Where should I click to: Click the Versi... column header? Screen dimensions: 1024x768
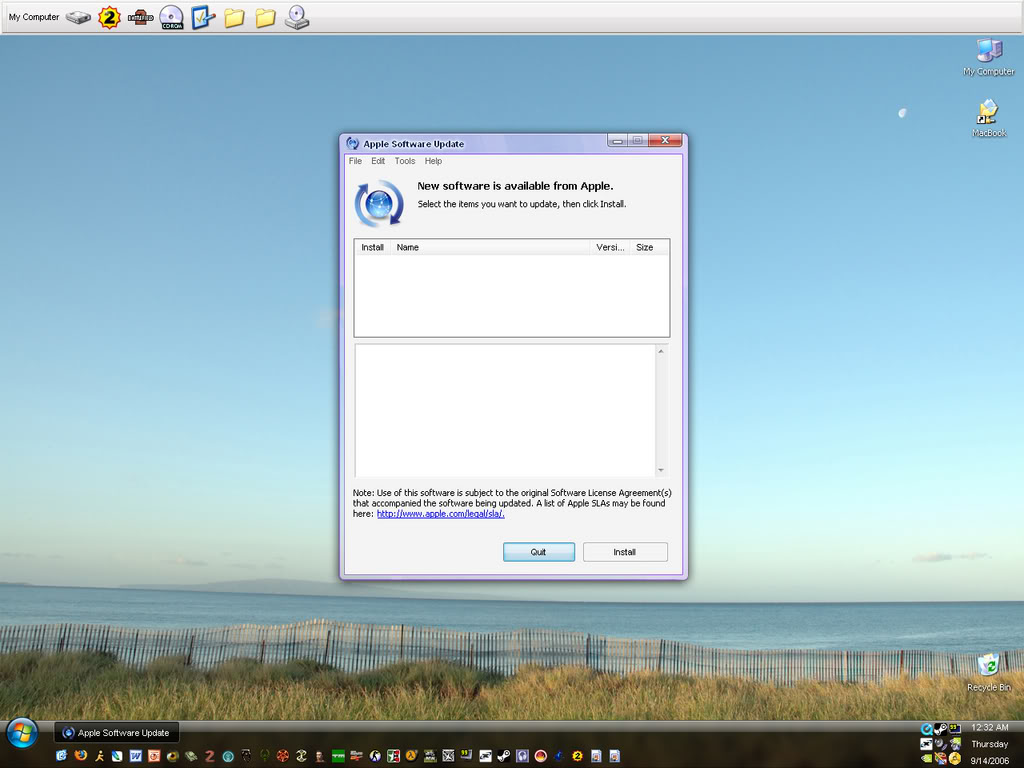click(610, 248)
